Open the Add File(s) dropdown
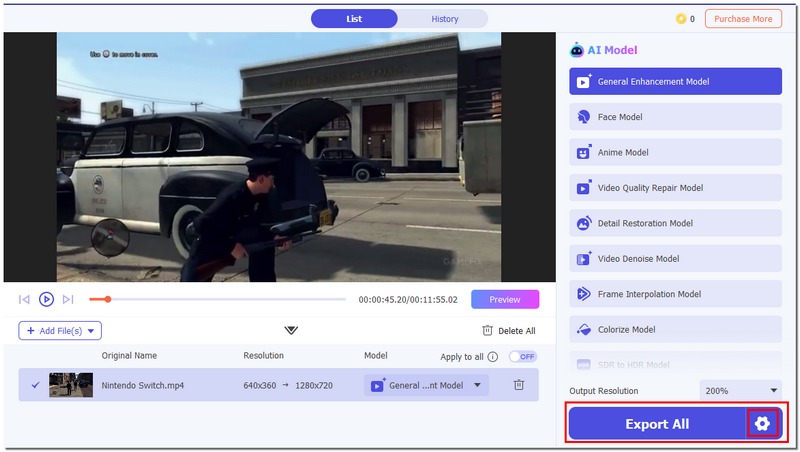Viewport: 800px width, 452px height. pyautogui.click(x=60, y=330)
